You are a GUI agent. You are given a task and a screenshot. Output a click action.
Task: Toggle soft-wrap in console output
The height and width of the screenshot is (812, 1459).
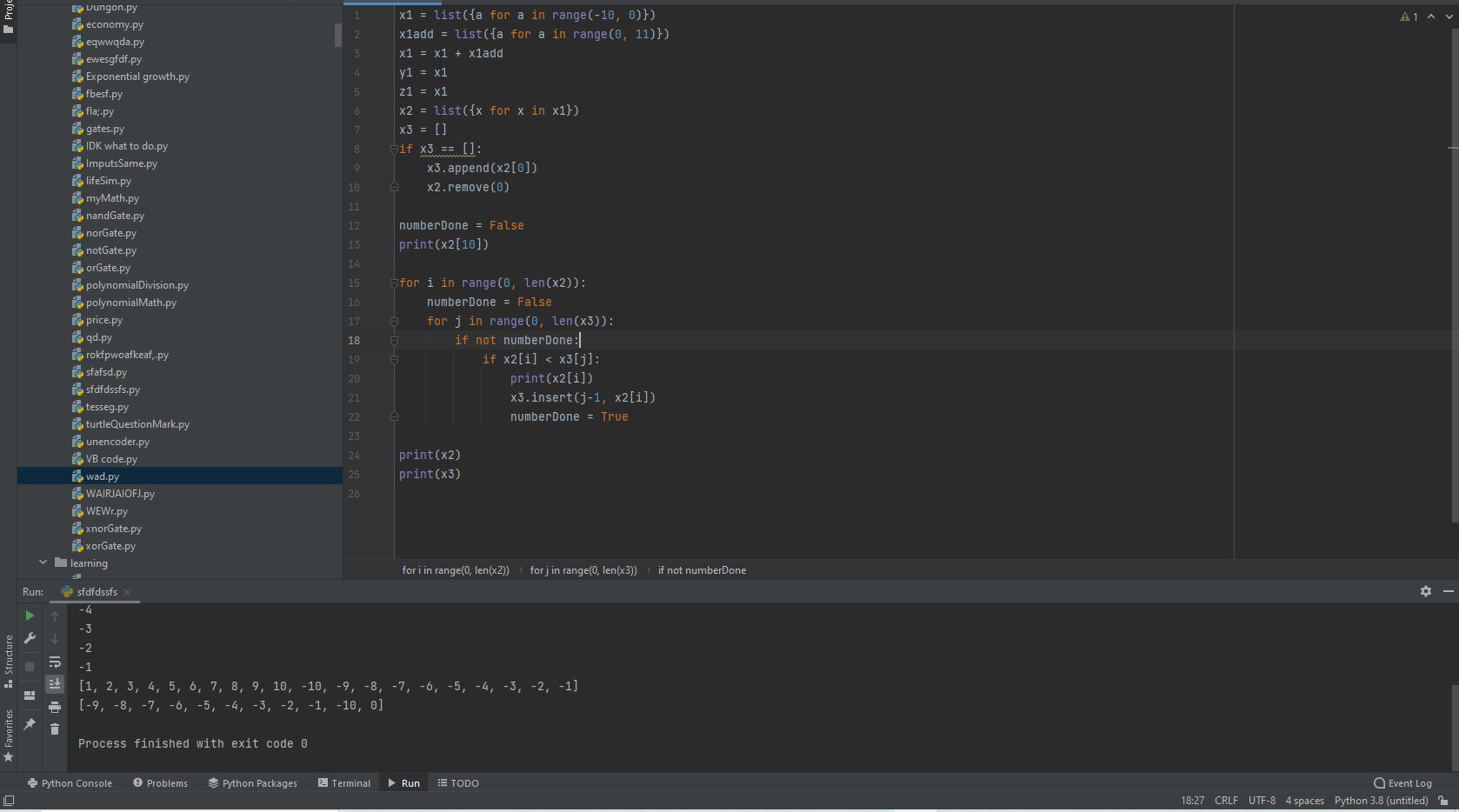click(55, 662)
